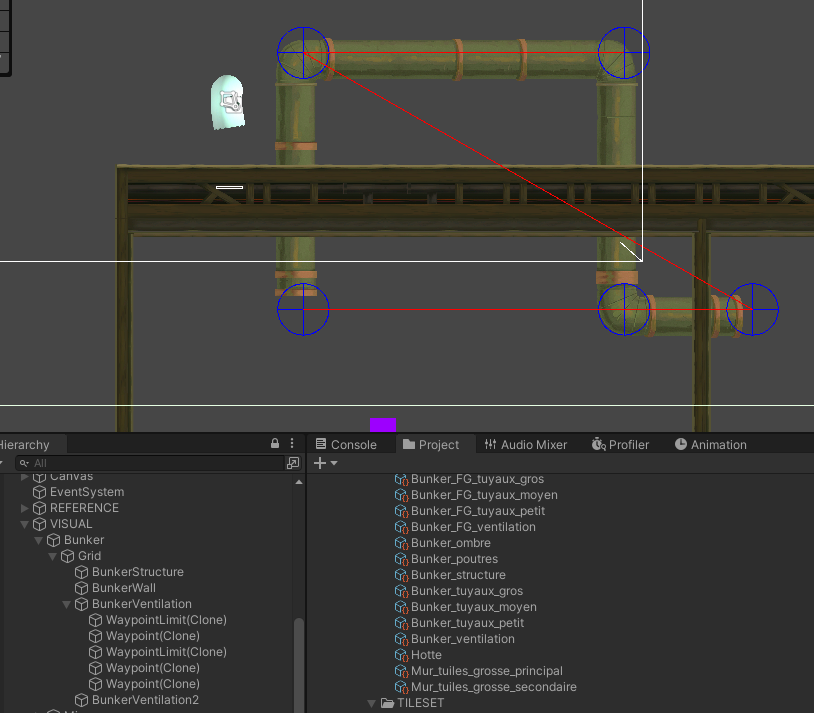Click the prefab icon next to Mur_tuiles_grosse_principal
814x713 pixels.
[x=401, y=671]
